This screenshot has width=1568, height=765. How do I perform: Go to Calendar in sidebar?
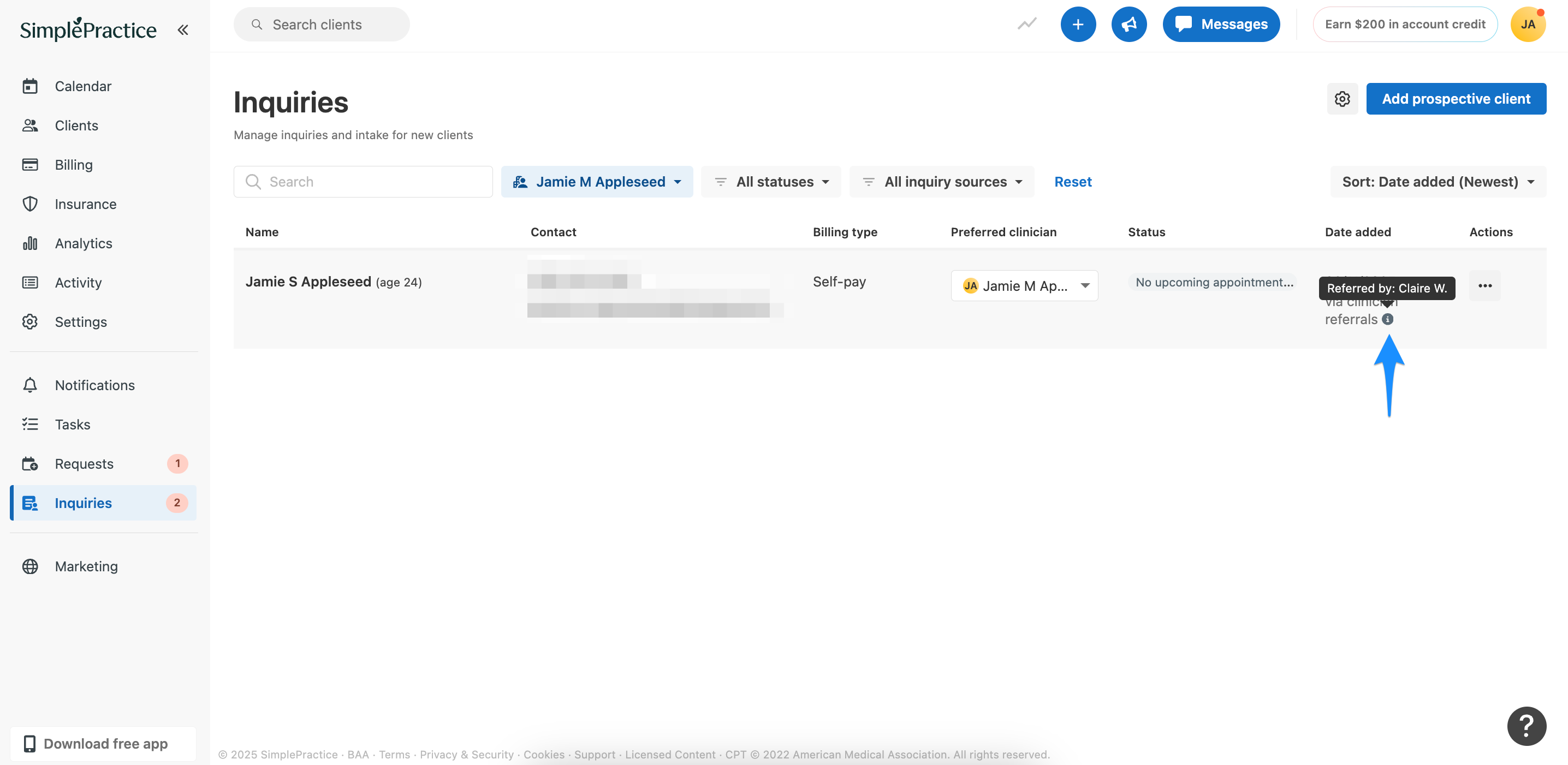click(83, 86)
